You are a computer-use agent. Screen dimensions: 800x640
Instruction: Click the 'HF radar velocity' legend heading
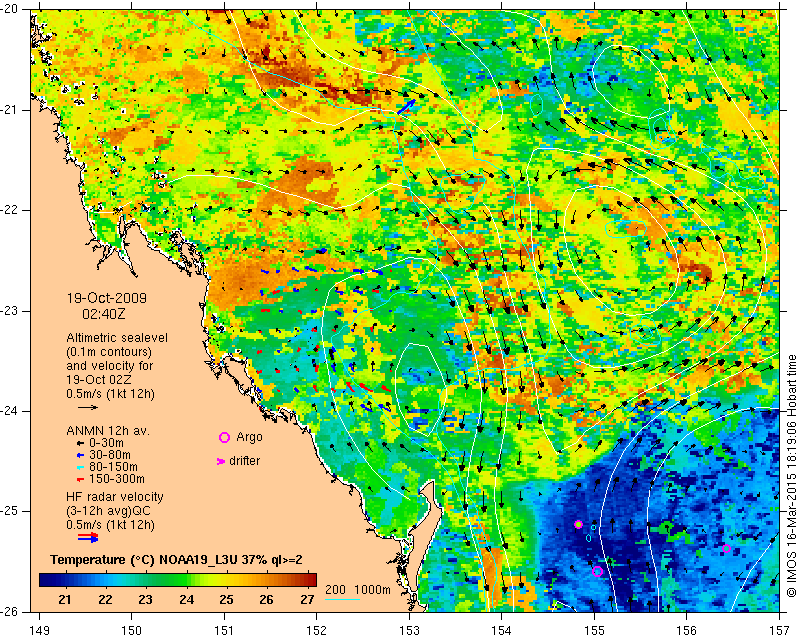coord(115,497)
